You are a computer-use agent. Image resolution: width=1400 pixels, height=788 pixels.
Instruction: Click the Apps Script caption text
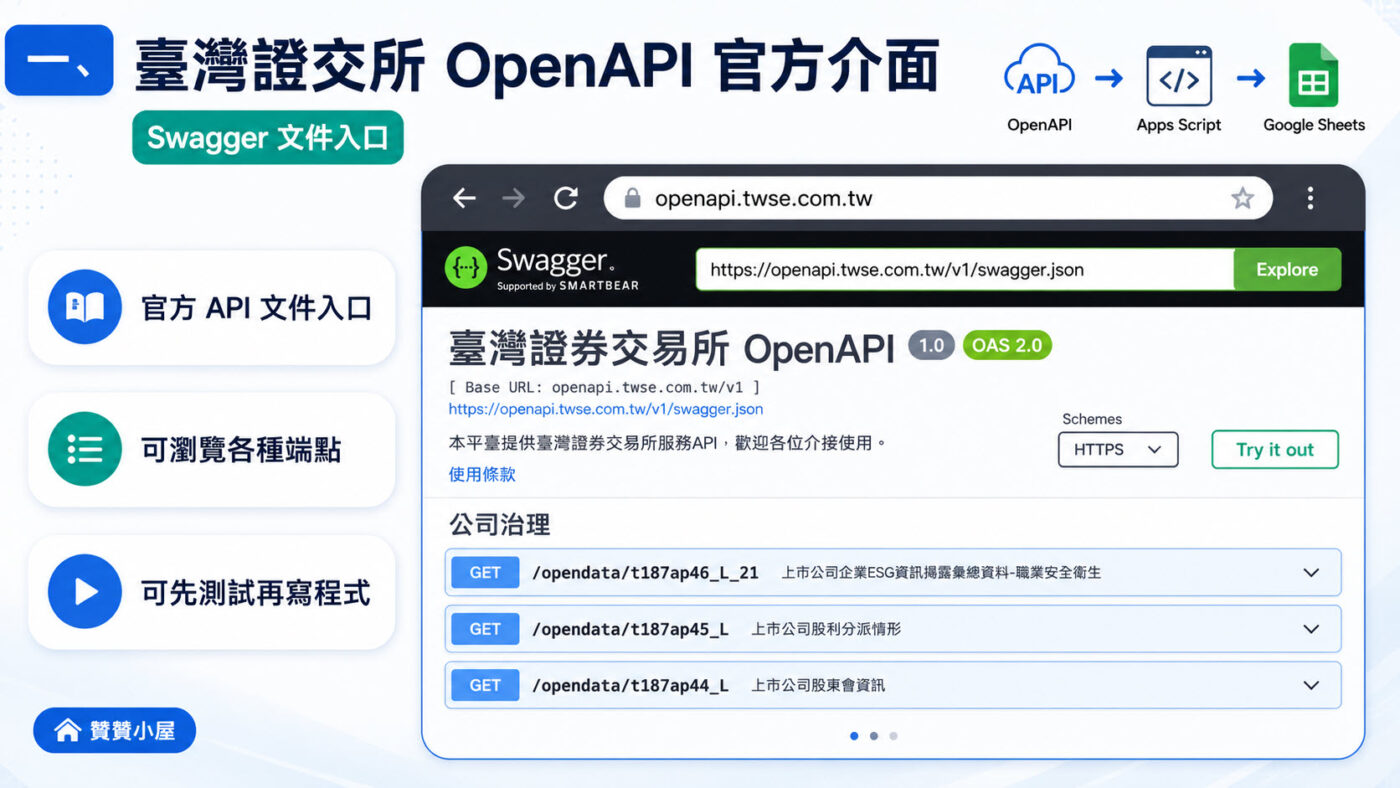click(x=1179, y=125)
